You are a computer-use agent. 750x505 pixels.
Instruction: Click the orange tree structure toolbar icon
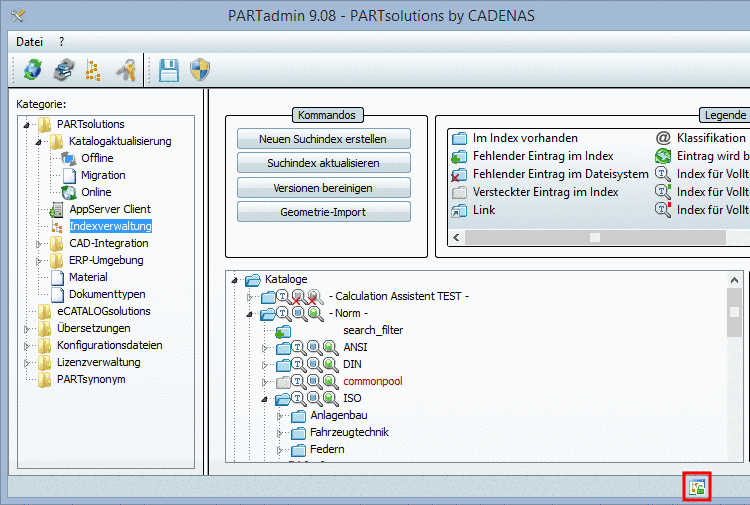click(x=93, y=70)
